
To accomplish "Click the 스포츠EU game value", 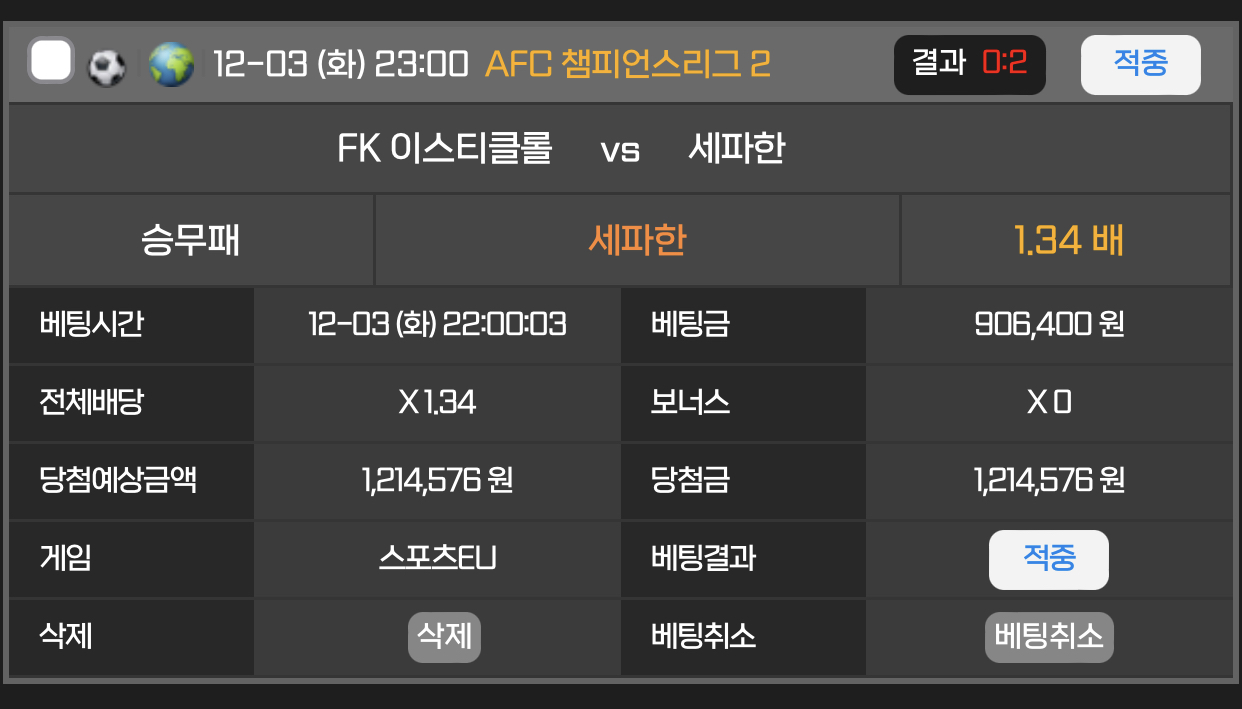I will pyautogui.click(x=437, y=559).
